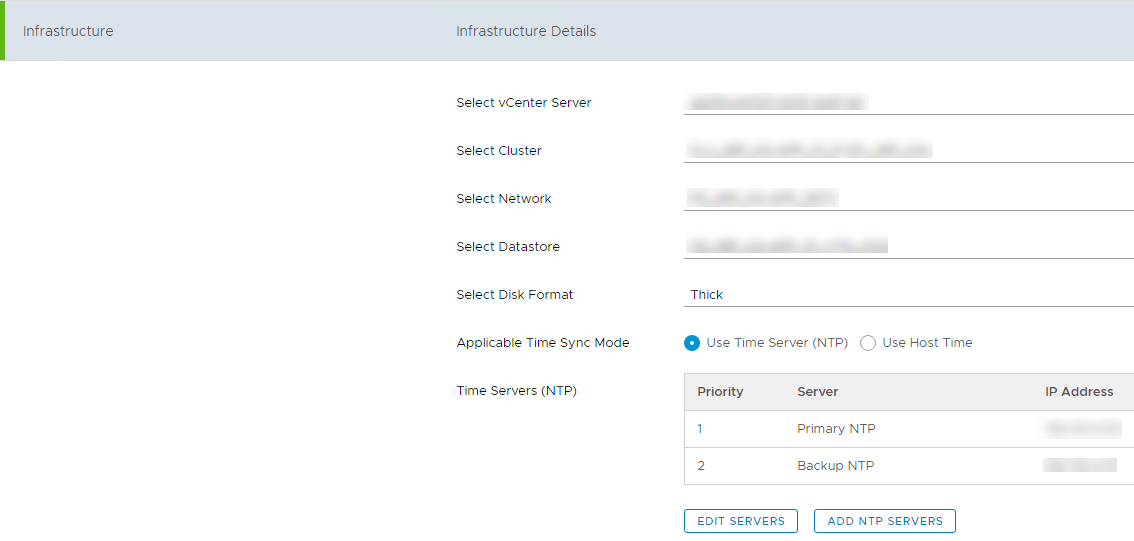Click the Backup NTP IP address cell
Image resolution: width=1134 pixels, height=541 pixels.
point(1080,466)
